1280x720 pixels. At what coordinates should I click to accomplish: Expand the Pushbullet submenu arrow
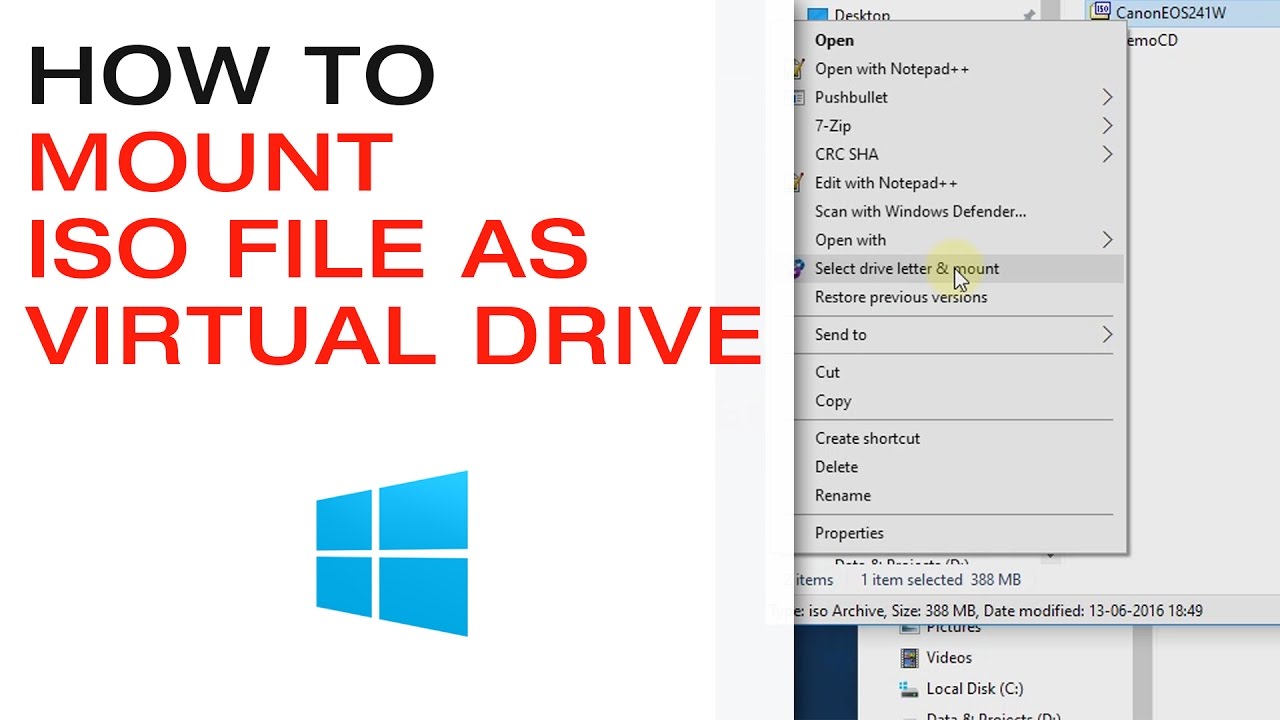(1107, 97)
